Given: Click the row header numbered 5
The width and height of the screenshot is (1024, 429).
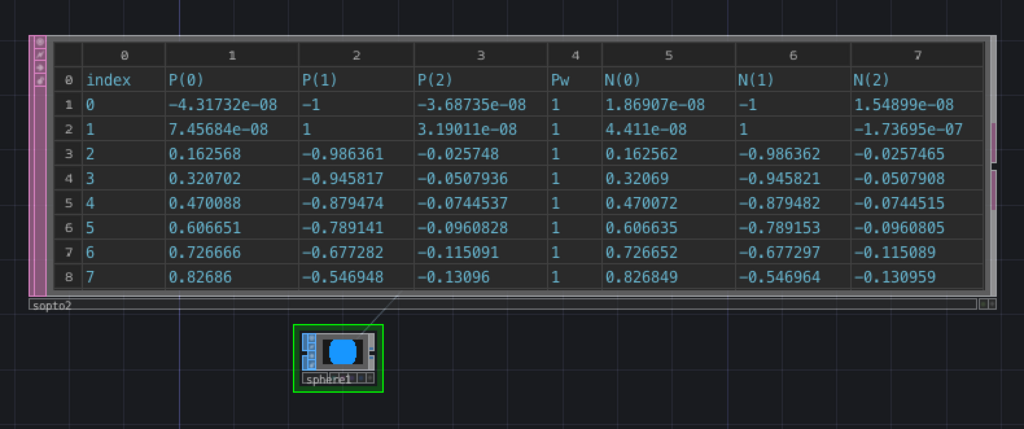Looking at the screenshot, I should click(x=69, y=203).
